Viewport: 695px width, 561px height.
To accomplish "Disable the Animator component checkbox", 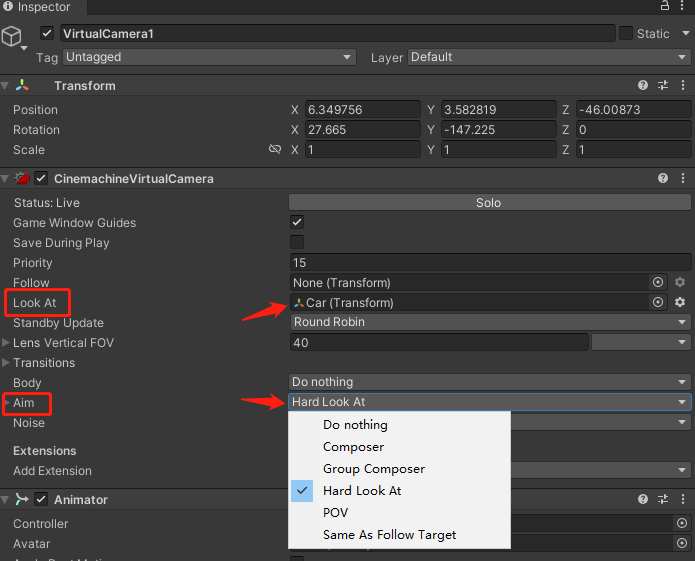I will (x=41, y=499).
